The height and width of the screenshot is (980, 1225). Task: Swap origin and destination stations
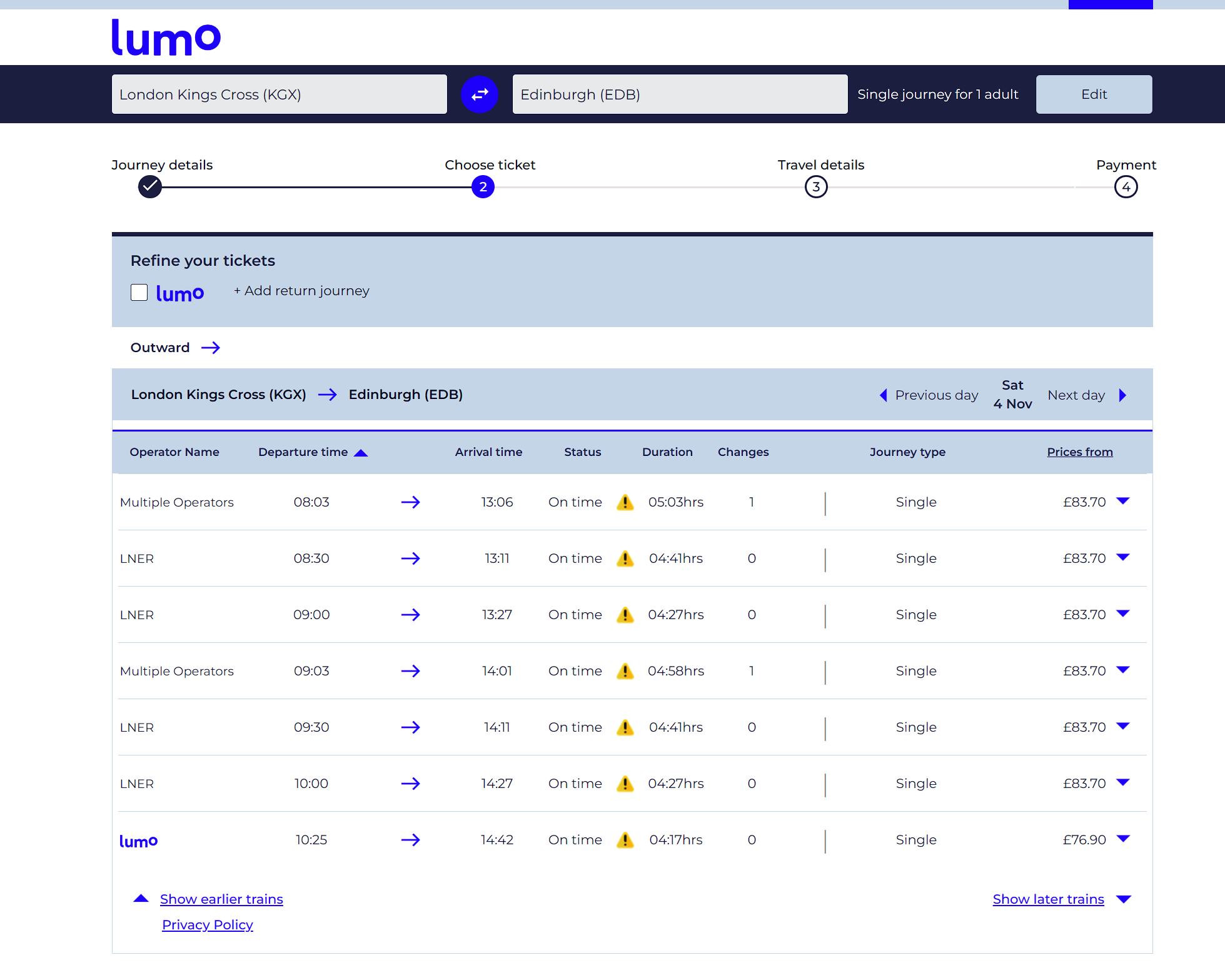(x=480, y=94)
